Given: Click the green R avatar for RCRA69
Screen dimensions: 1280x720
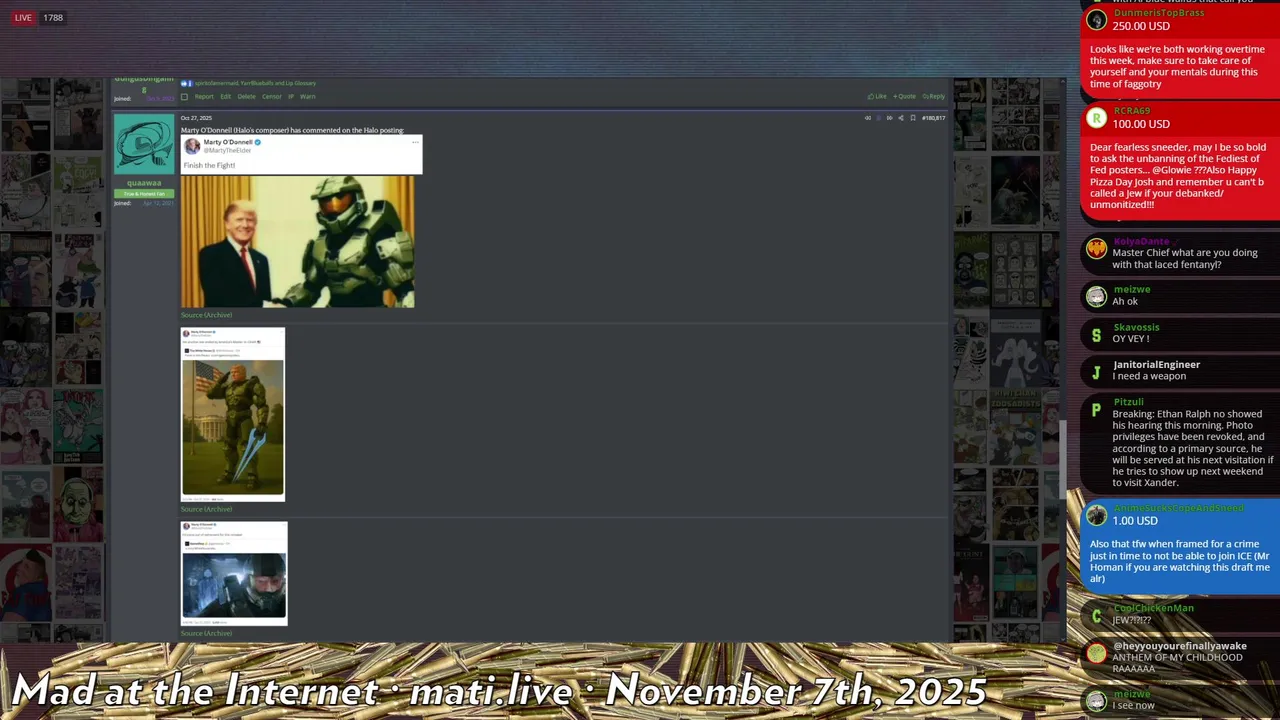Looking at the screenshot, I should pyautogui.click(x=1097, y=118).
